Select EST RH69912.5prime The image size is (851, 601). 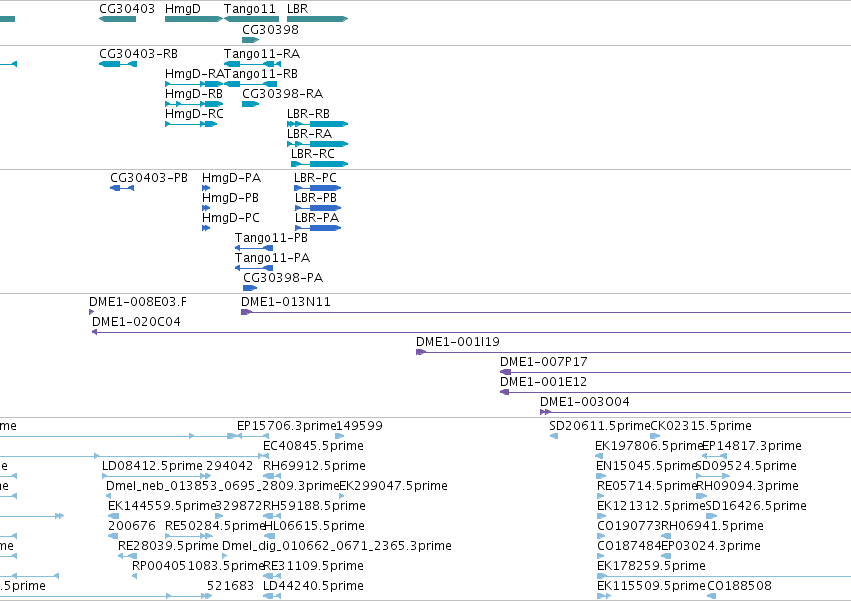pyautogui.click(x=272, y=476)
